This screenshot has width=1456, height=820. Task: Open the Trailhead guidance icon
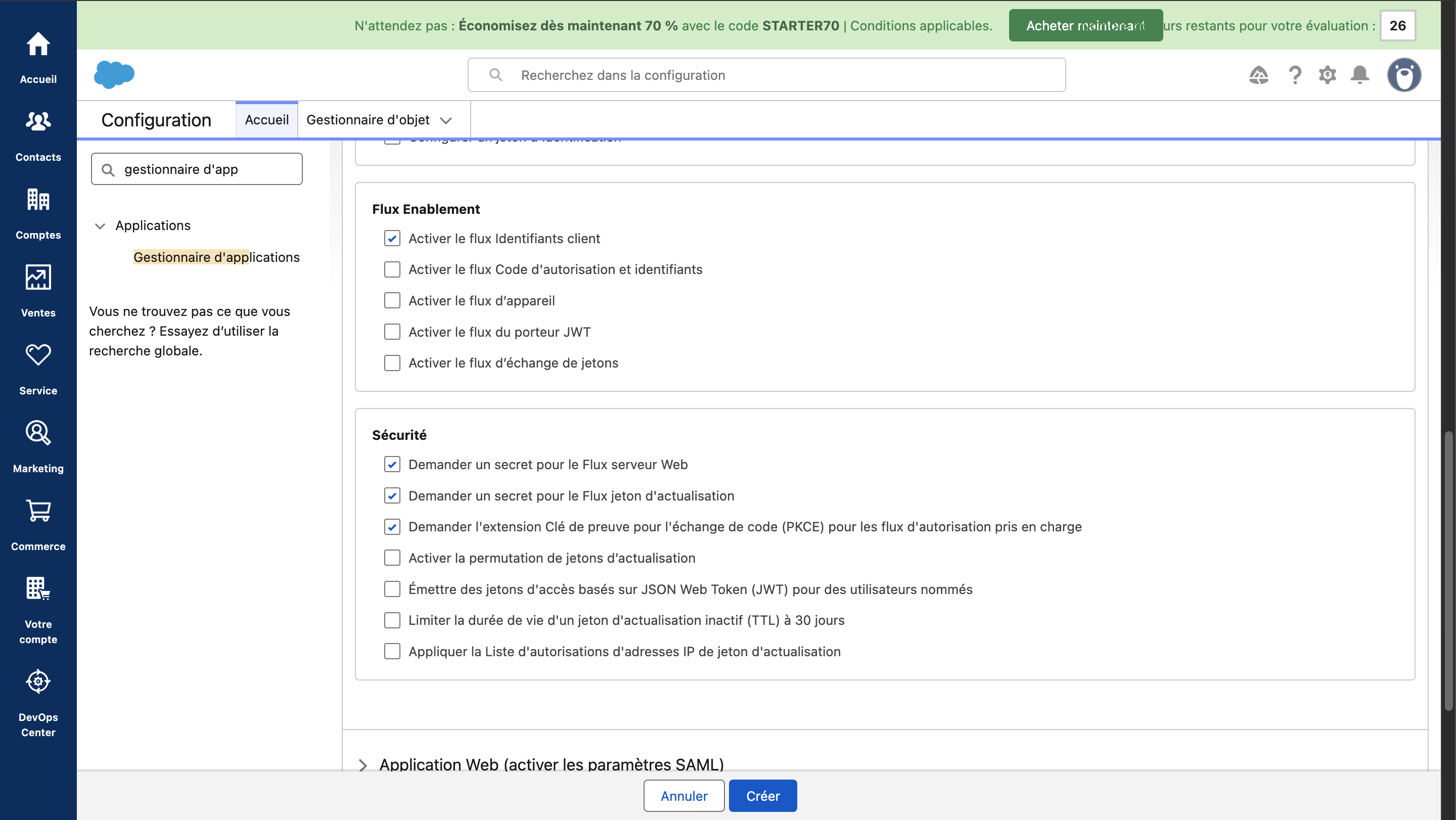point(1258,75)
